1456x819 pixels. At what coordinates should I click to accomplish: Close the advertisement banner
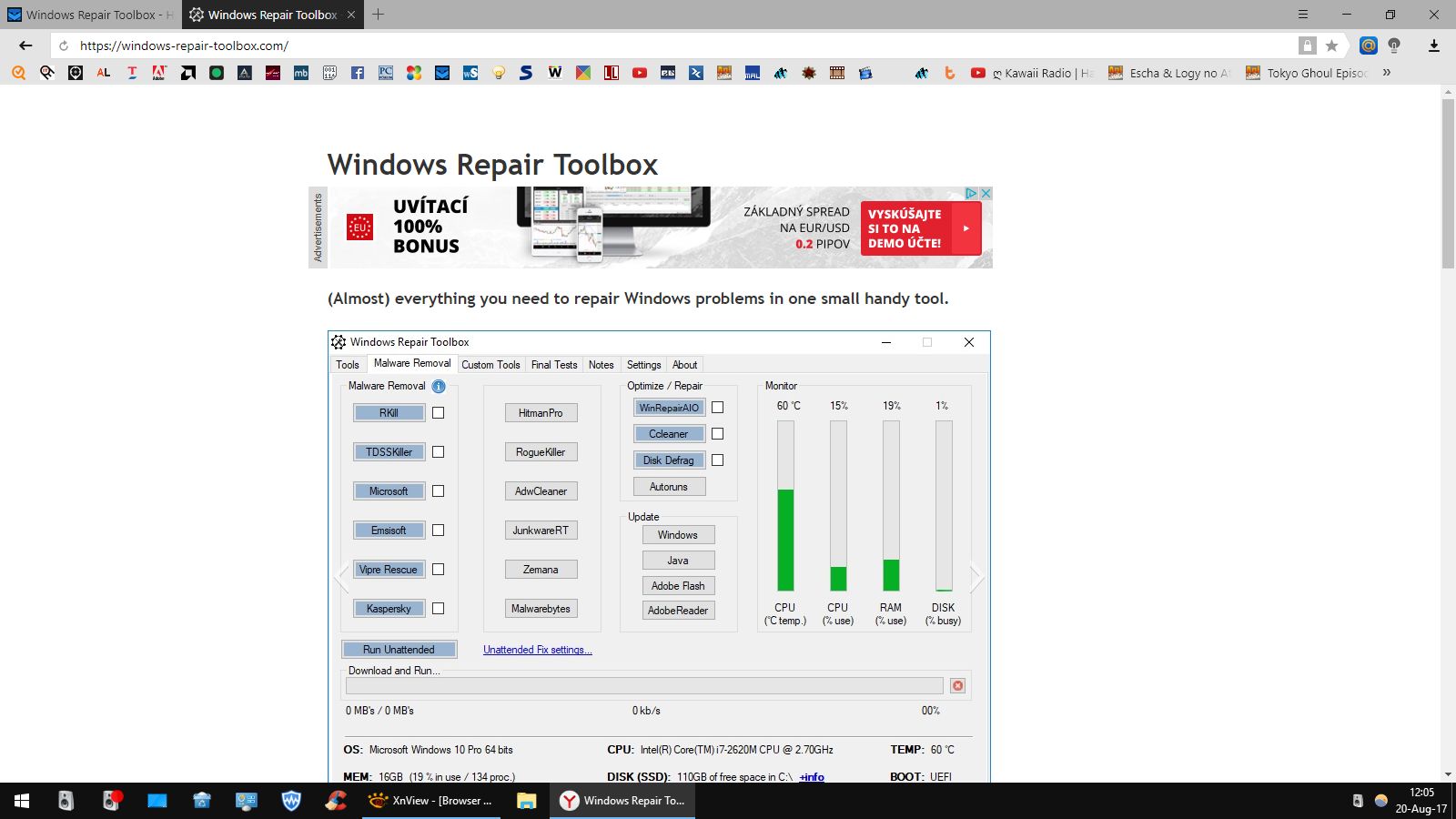(x=986, y=194)
